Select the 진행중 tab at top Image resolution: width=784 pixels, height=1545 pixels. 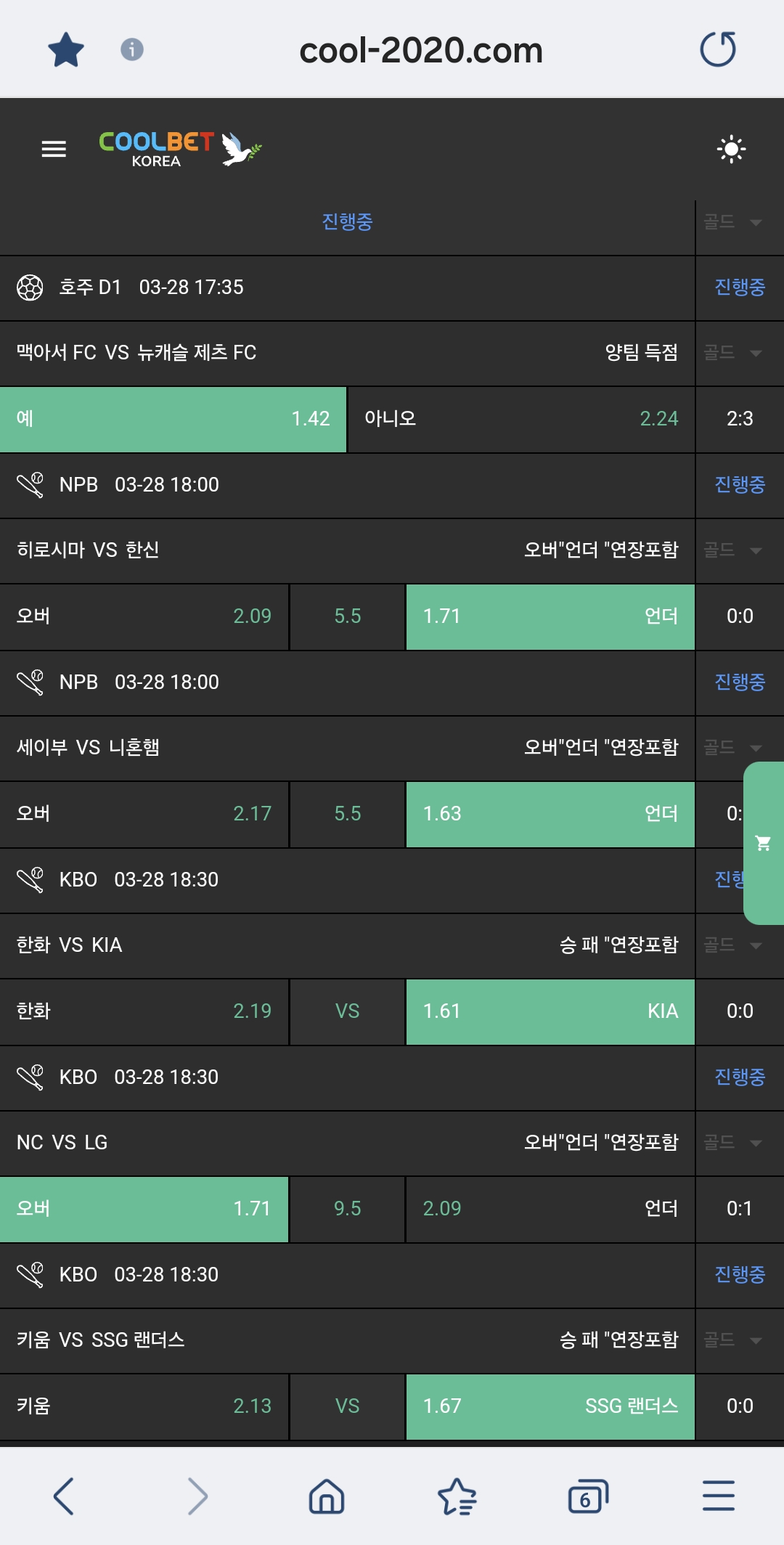click(x=347, y=221)
